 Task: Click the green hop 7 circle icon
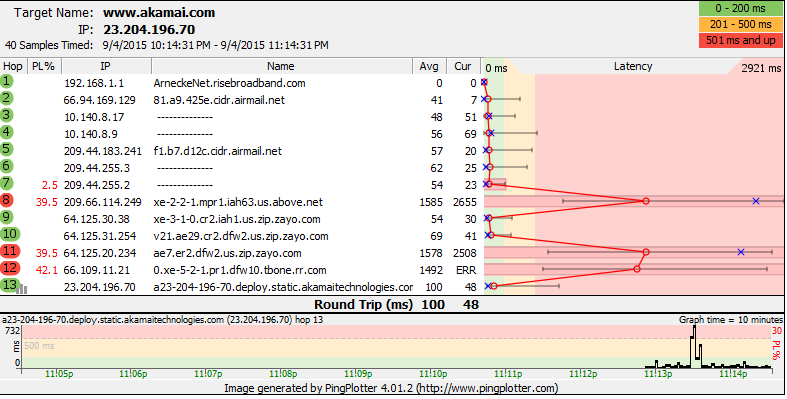point(7,184)
